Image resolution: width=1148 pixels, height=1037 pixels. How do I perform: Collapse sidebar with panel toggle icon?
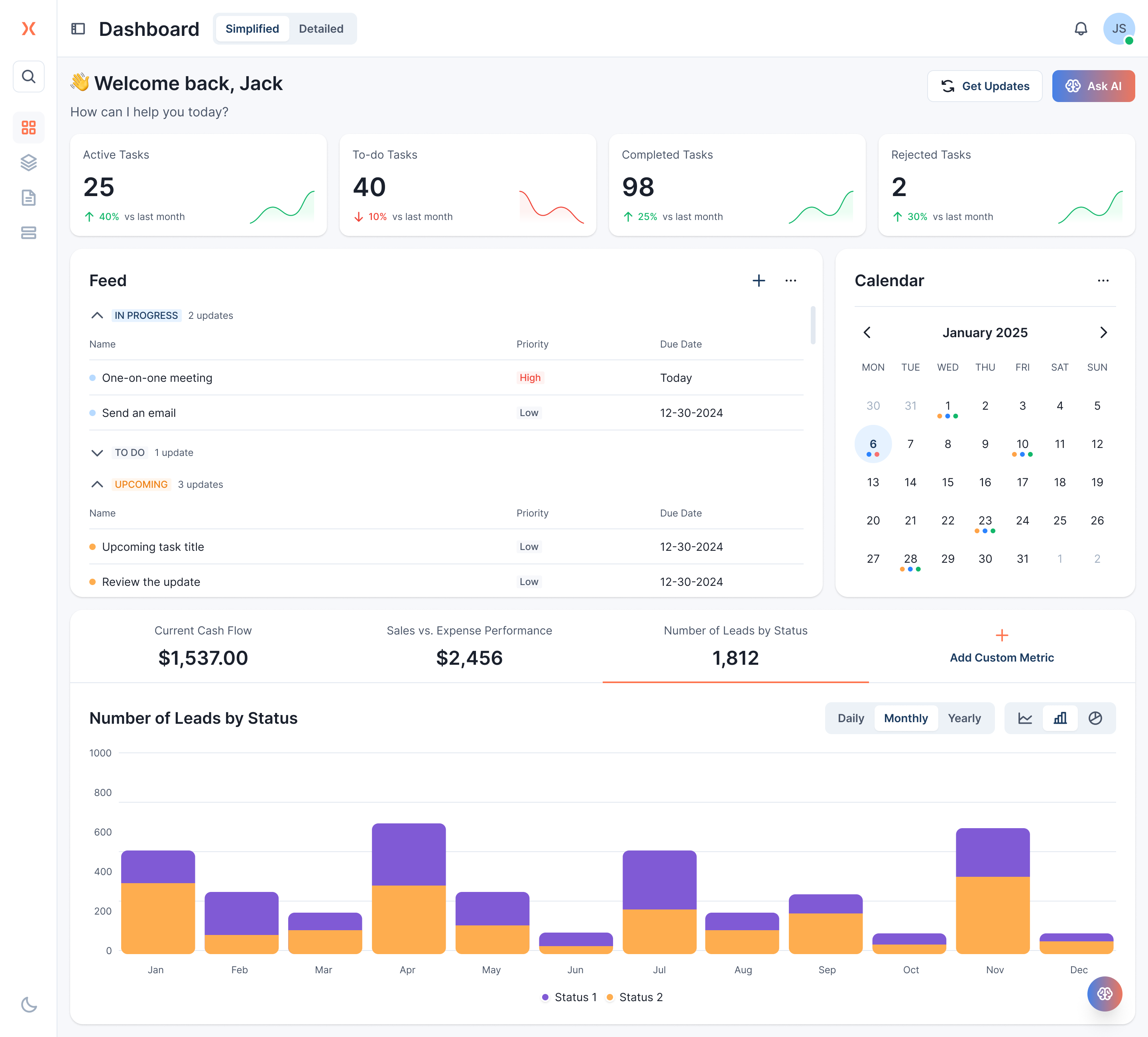pos(78,28)
